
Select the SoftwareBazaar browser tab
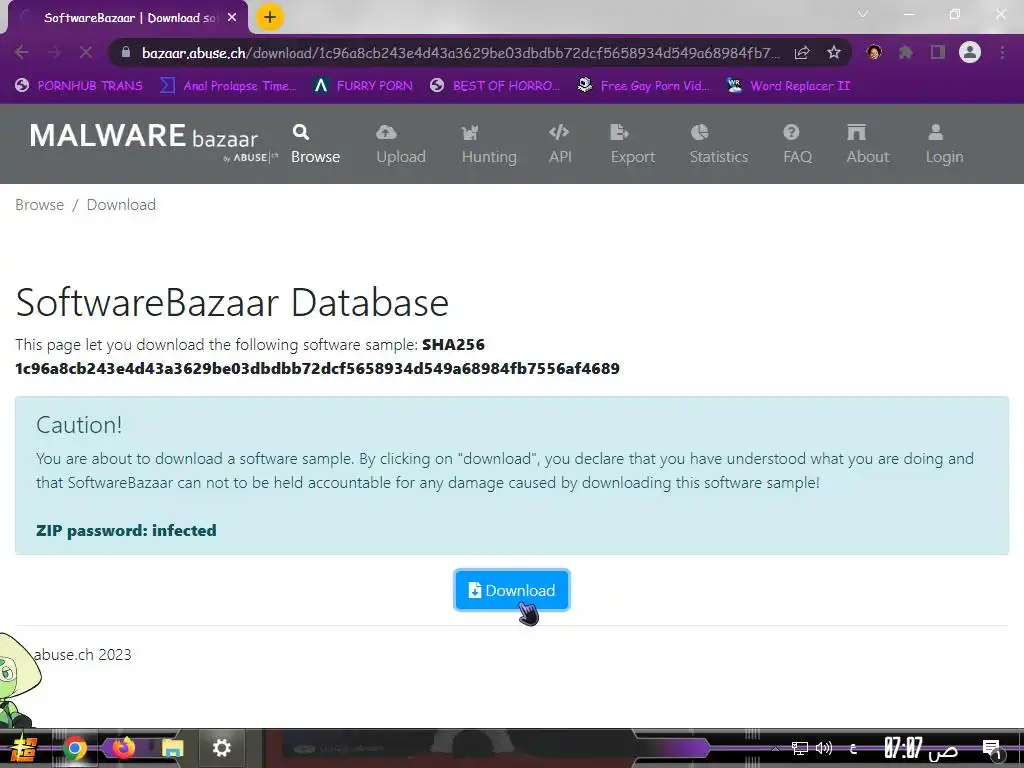click(x=127, y=18)
